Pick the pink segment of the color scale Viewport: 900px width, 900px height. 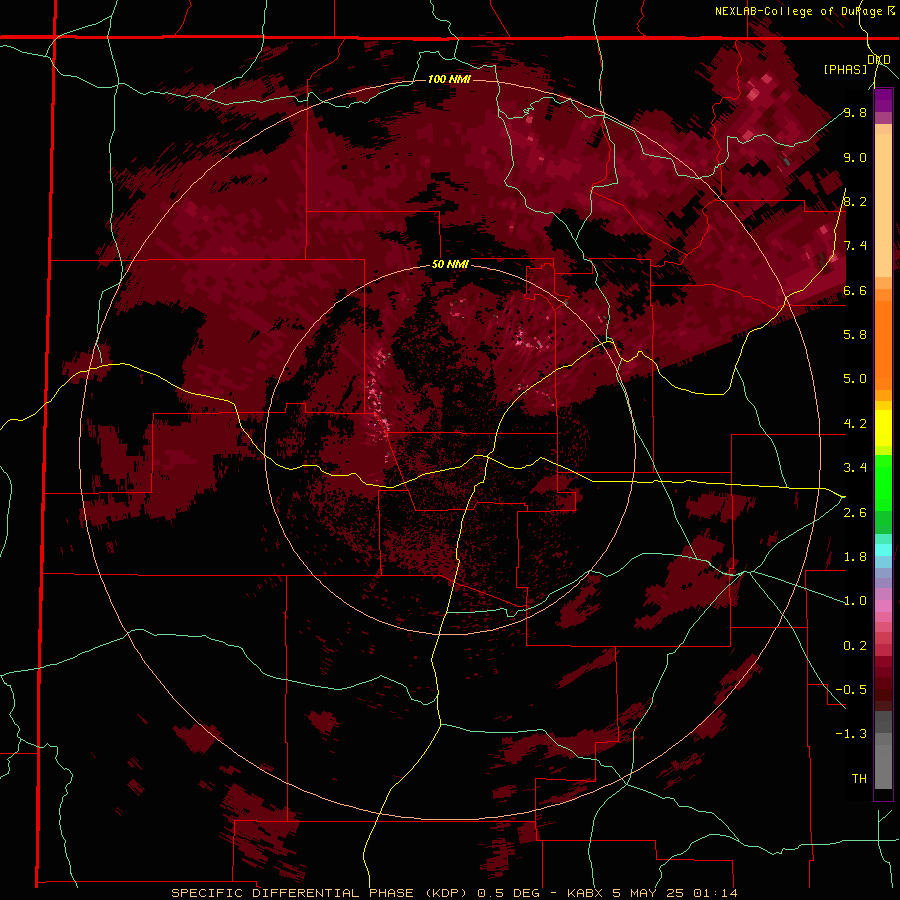point(883,606)
